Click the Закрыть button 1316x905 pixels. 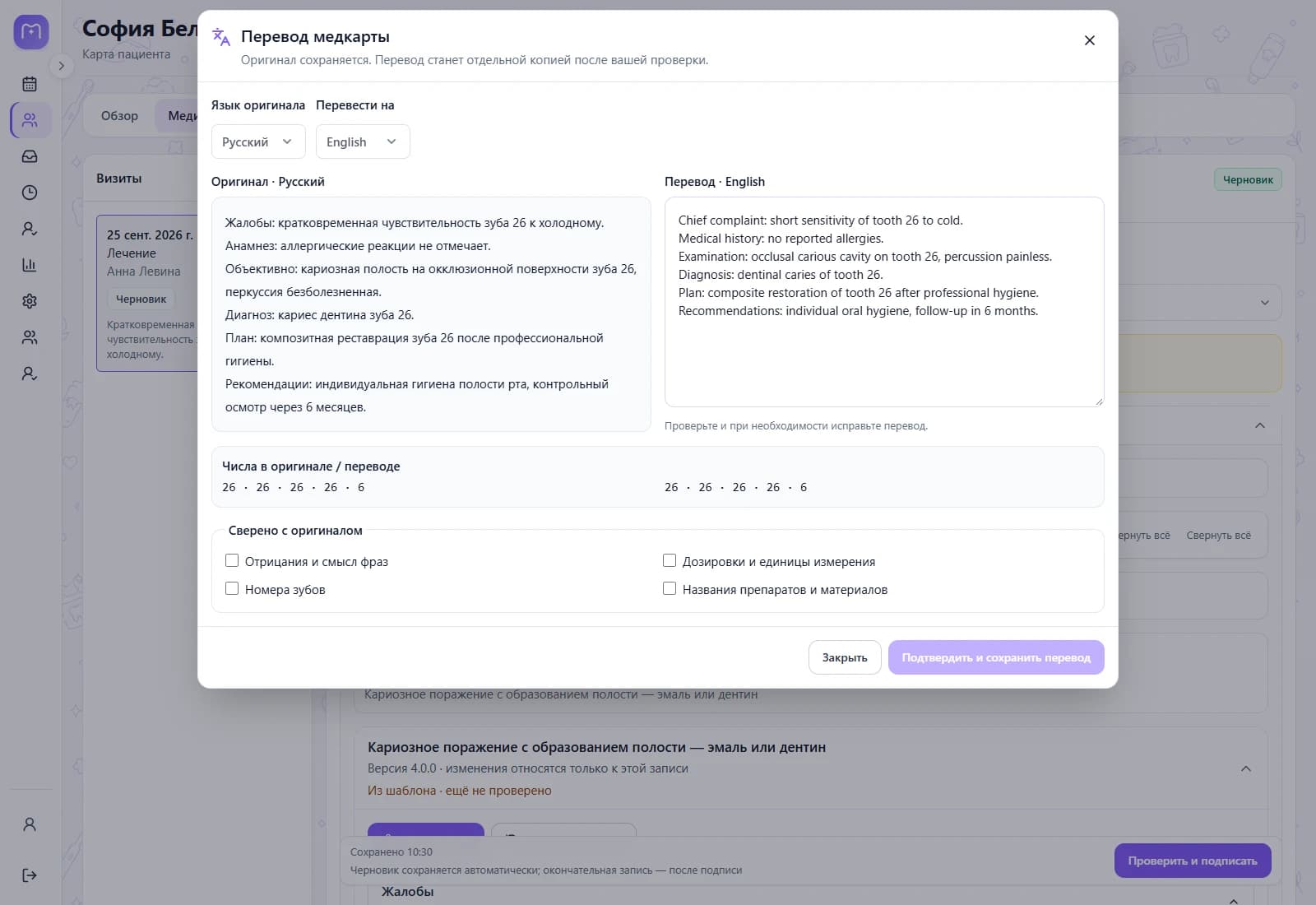tap(845, 657)
